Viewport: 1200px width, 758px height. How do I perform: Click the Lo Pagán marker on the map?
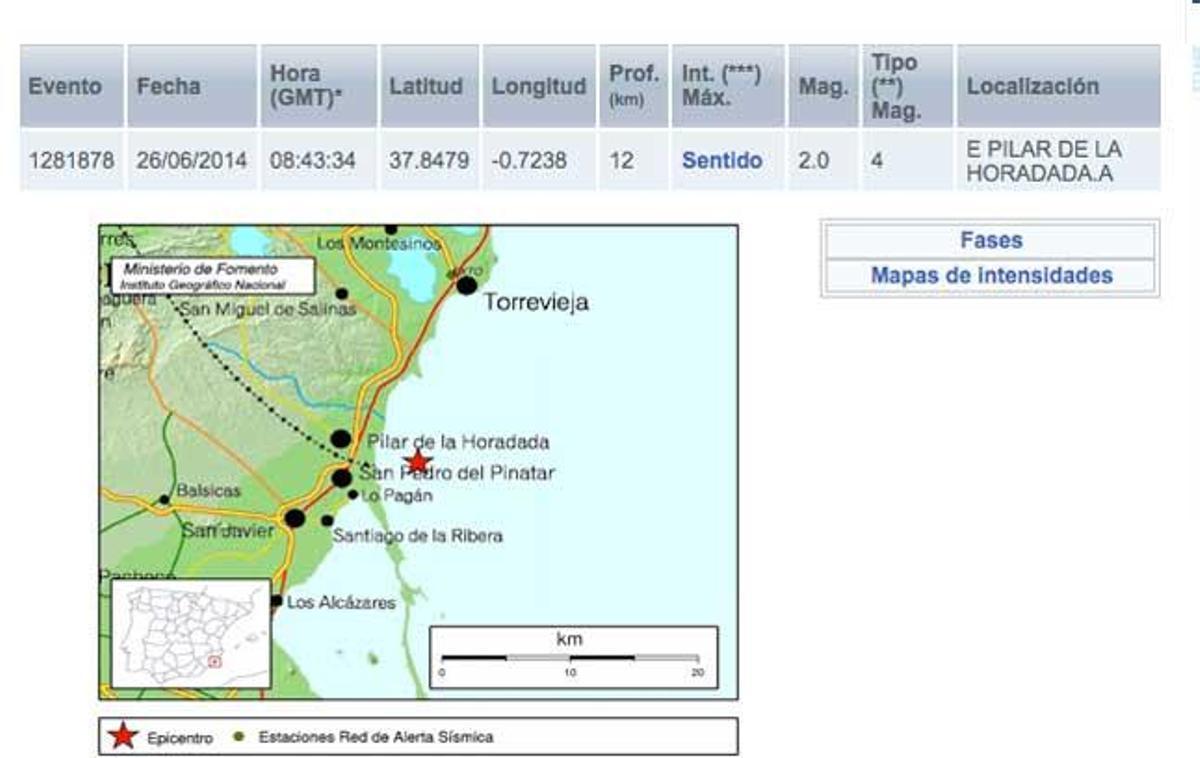(352, 494)
